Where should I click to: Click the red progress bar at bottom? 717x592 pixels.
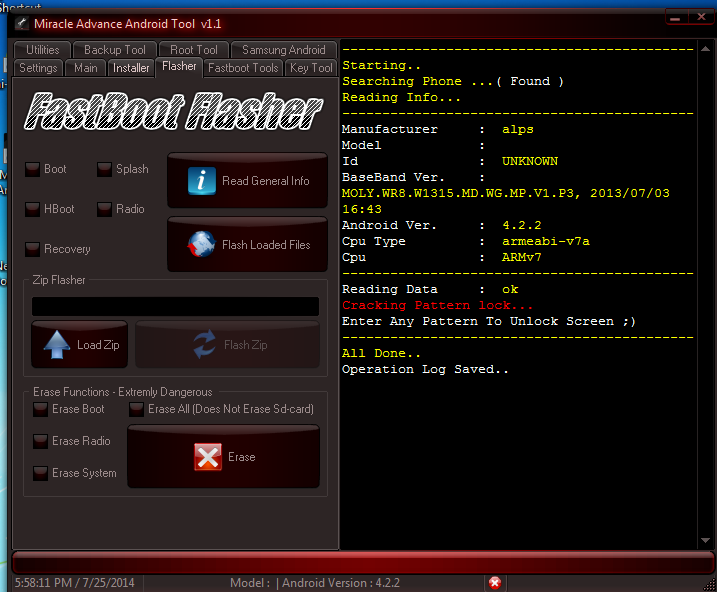coord(363,562)
